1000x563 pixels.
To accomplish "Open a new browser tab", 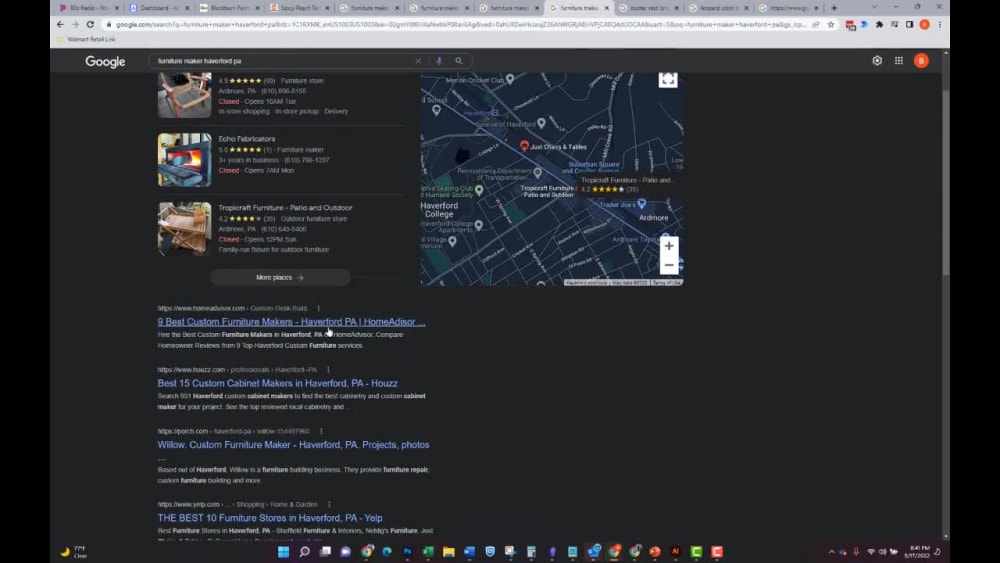I will (834, 8).
